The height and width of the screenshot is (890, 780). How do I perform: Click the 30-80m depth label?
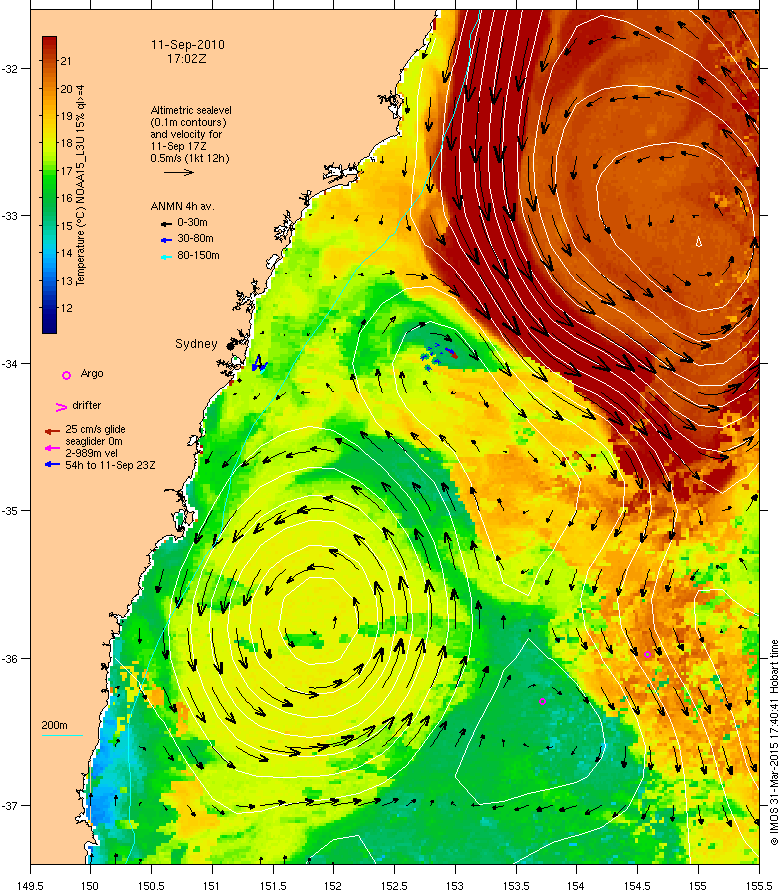coord(195,238)
